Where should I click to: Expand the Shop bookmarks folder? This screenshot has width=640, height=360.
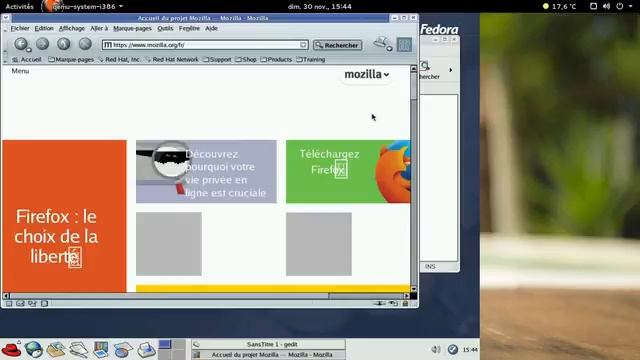pos(246,60)
